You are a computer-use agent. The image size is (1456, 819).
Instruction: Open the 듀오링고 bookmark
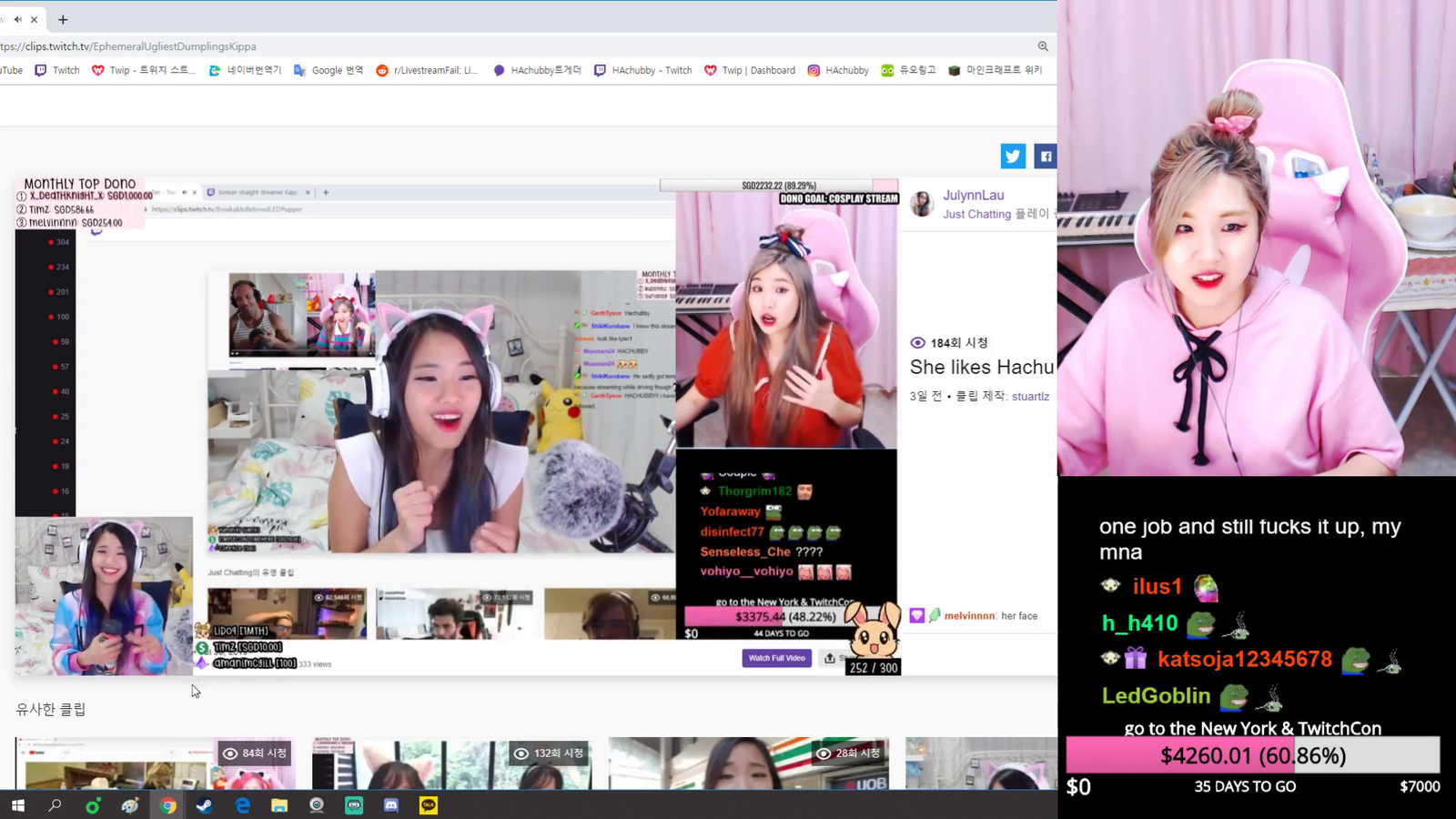(908, 70)
